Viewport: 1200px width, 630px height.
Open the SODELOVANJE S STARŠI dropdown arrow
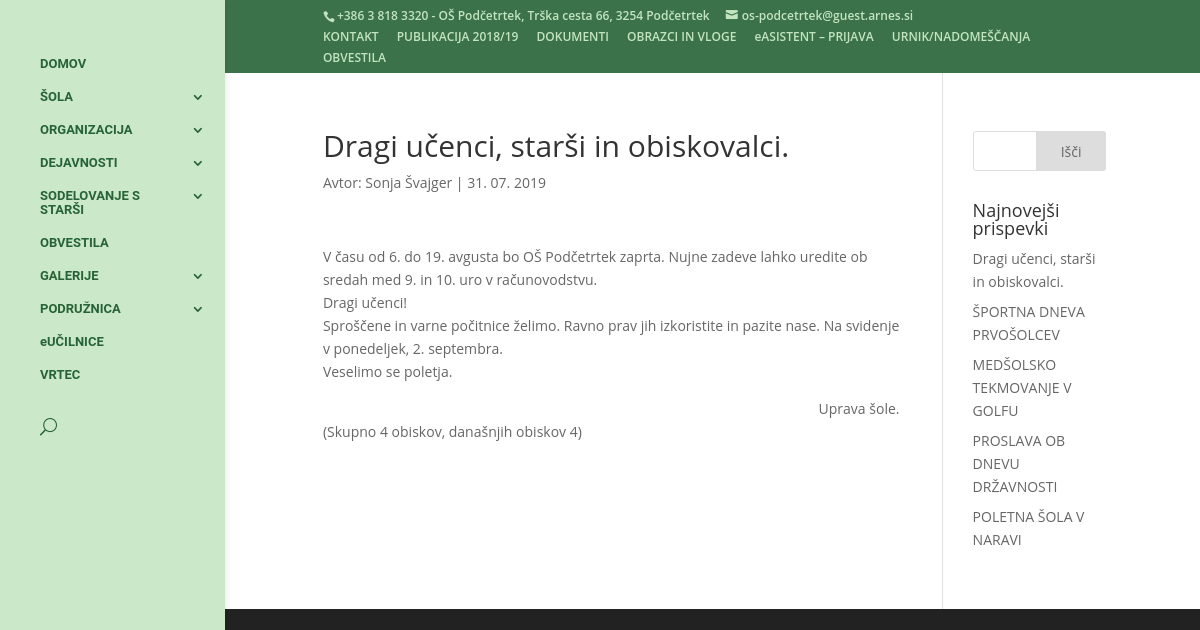(x=198, y=196)
